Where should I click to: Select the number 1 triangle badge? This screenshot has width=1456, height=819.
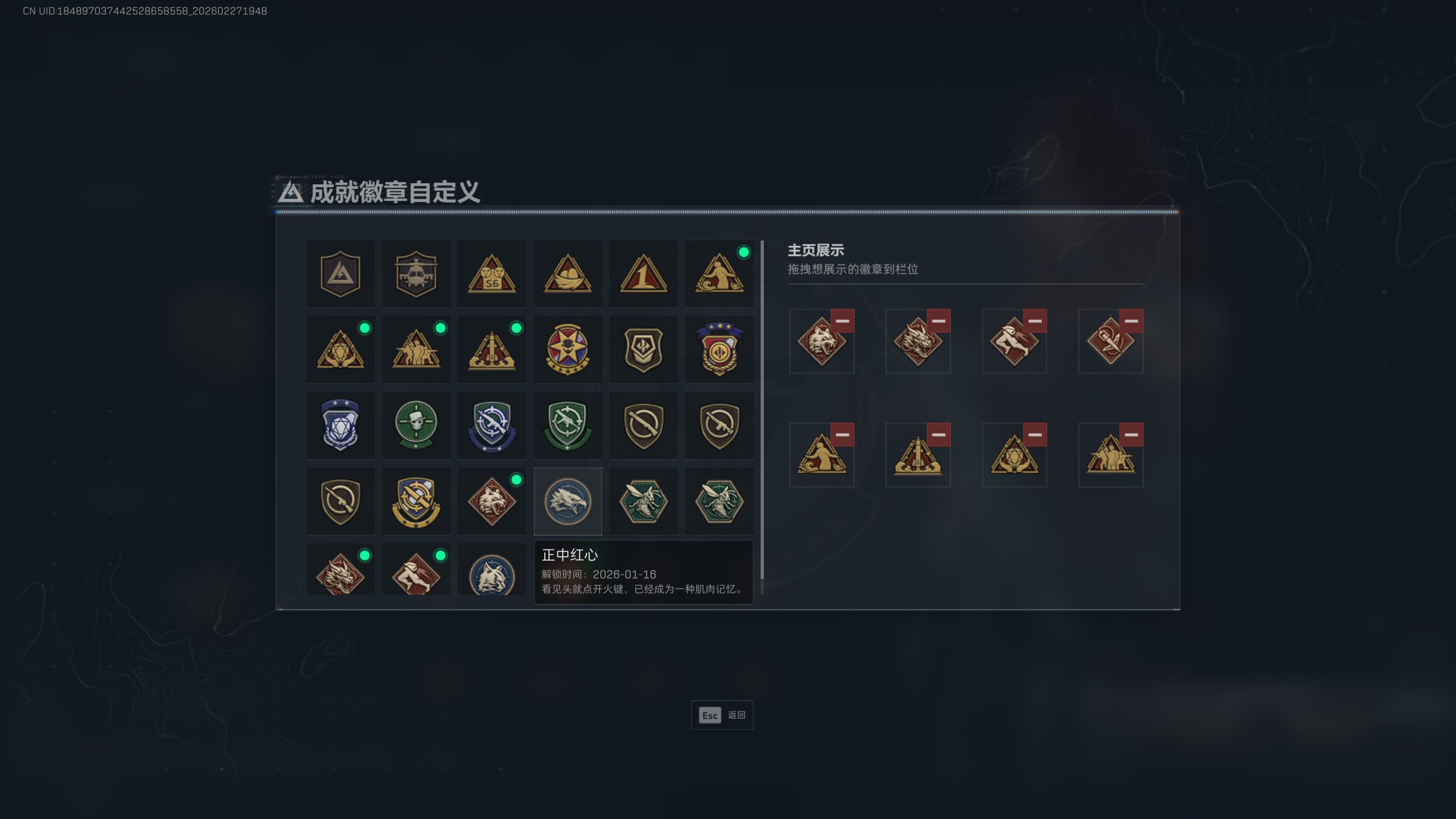pos(643,274)
